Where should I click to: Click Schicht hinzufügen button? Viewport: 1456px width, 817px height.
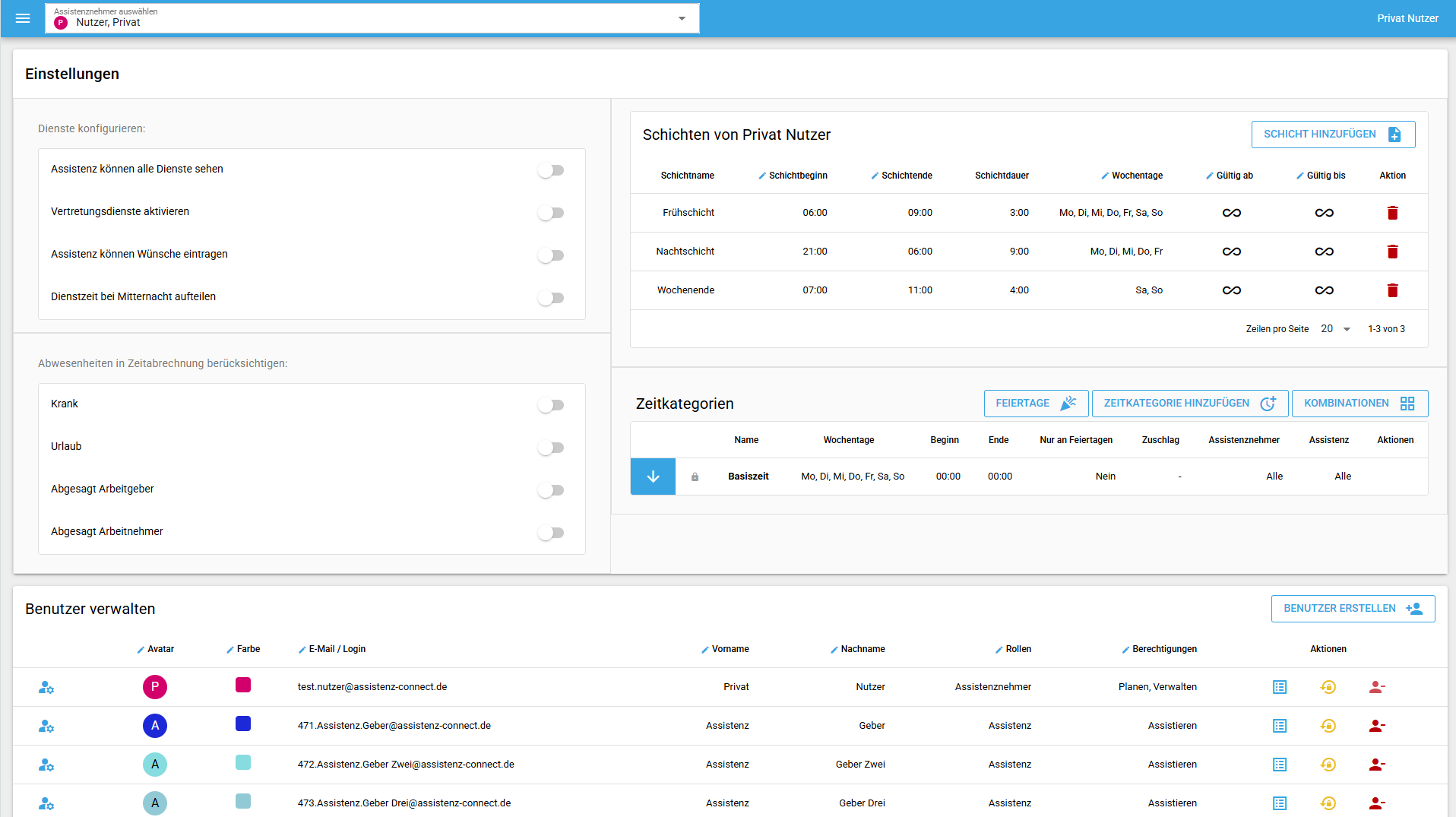coord(1332,135)
